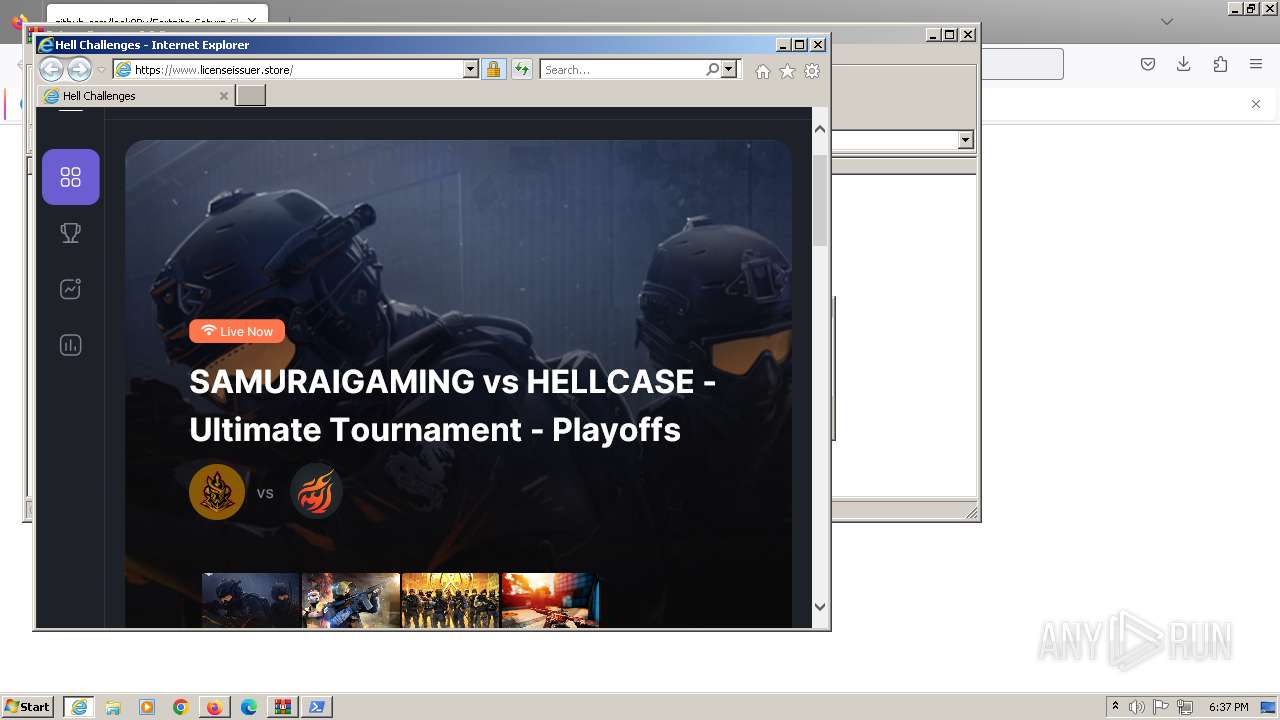The width and height of the screenshot is (1280, 720).
Task: Dismiss the Firefox notification bar close X
Action: [x=1256, y=104]
